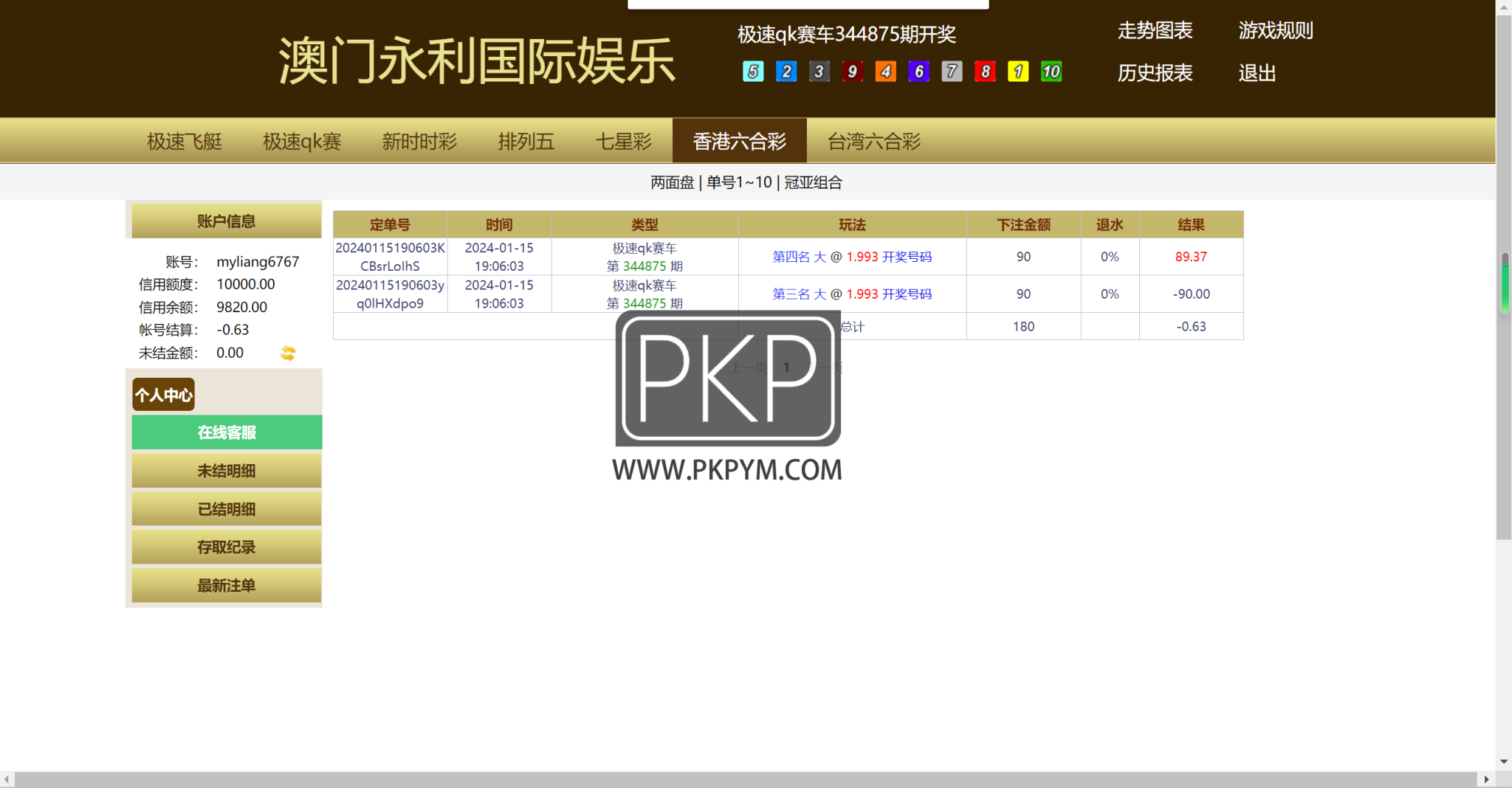Screen dimensions: 1512x788
Task: Go to the 七星彩 tab
Action: click(624, 141)
